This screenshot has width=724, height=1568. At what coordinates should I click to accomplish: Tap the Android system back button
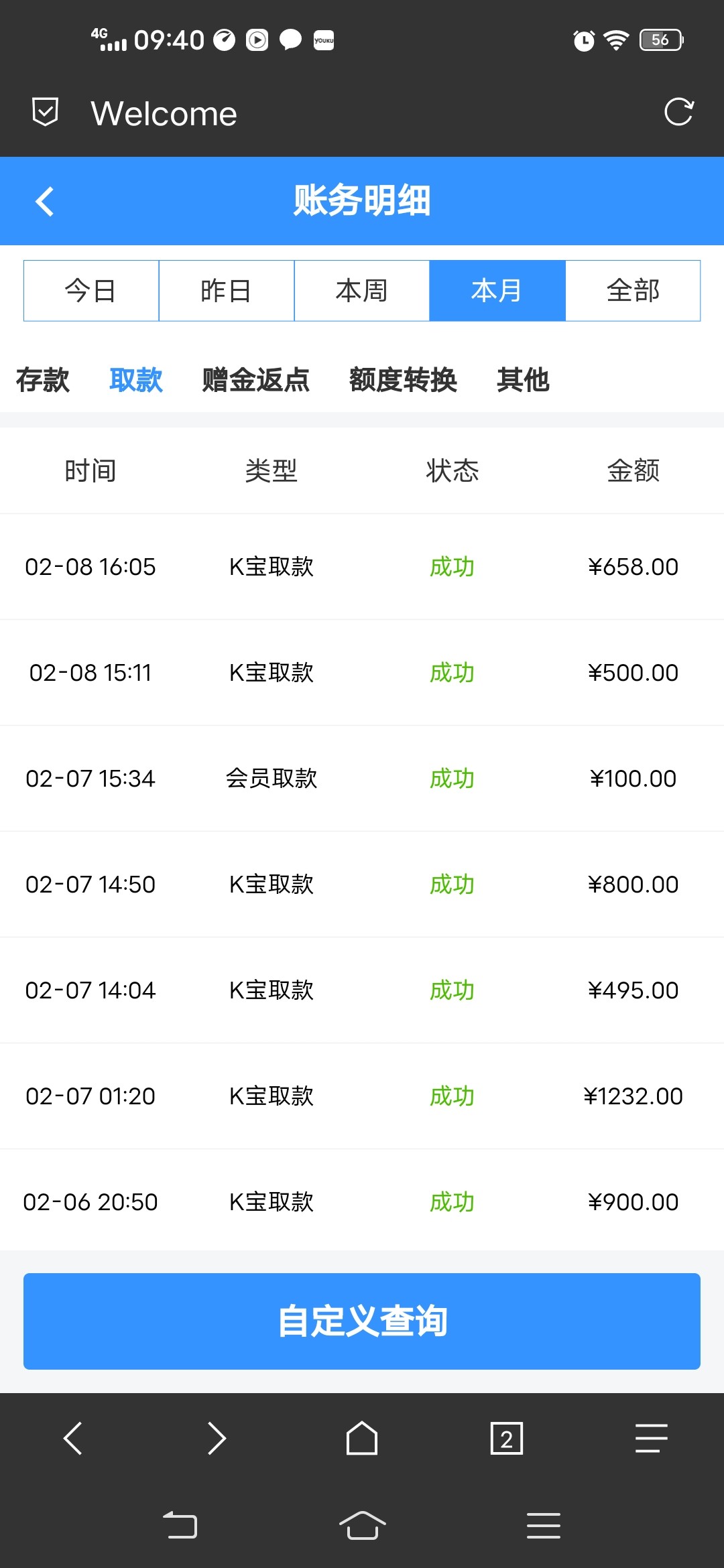180,1526
